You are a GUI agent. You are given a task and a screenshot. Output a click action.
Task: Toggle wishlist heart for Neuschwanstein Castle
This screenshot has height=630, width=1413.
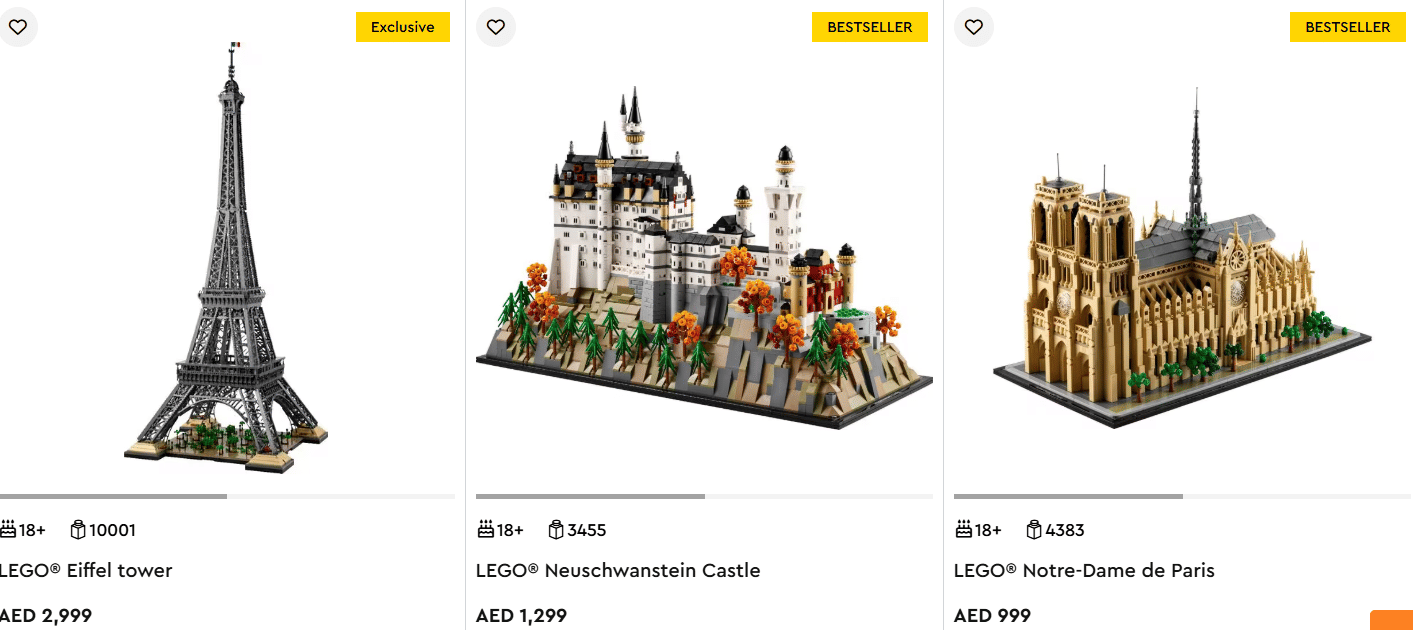coord(495,27)
